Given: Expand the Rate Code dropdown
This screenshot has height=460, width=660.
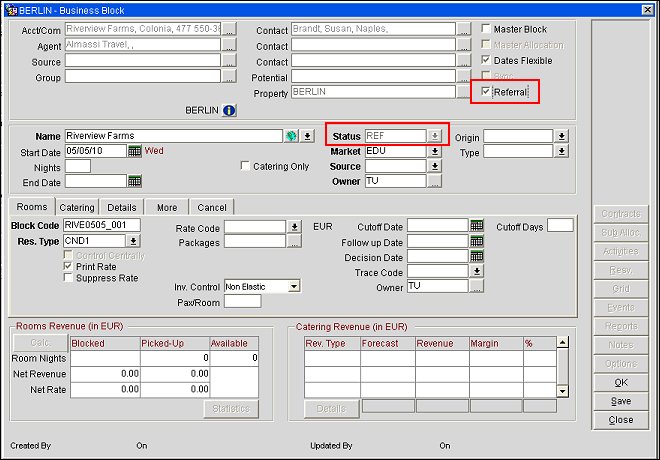Looking at the screenshot, I should (x=294, y=227).
